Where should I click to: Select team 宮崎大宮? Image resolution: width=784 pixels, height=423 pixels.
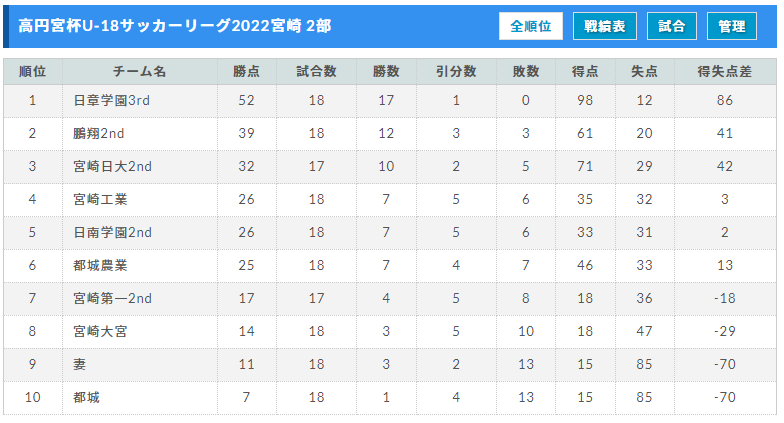[x=100, y=332]
